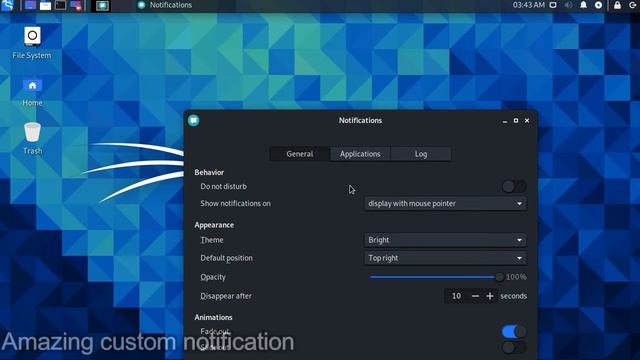Click the display icon beside the clock
Screen dimensions: 640x360
(x=553, y=5)
